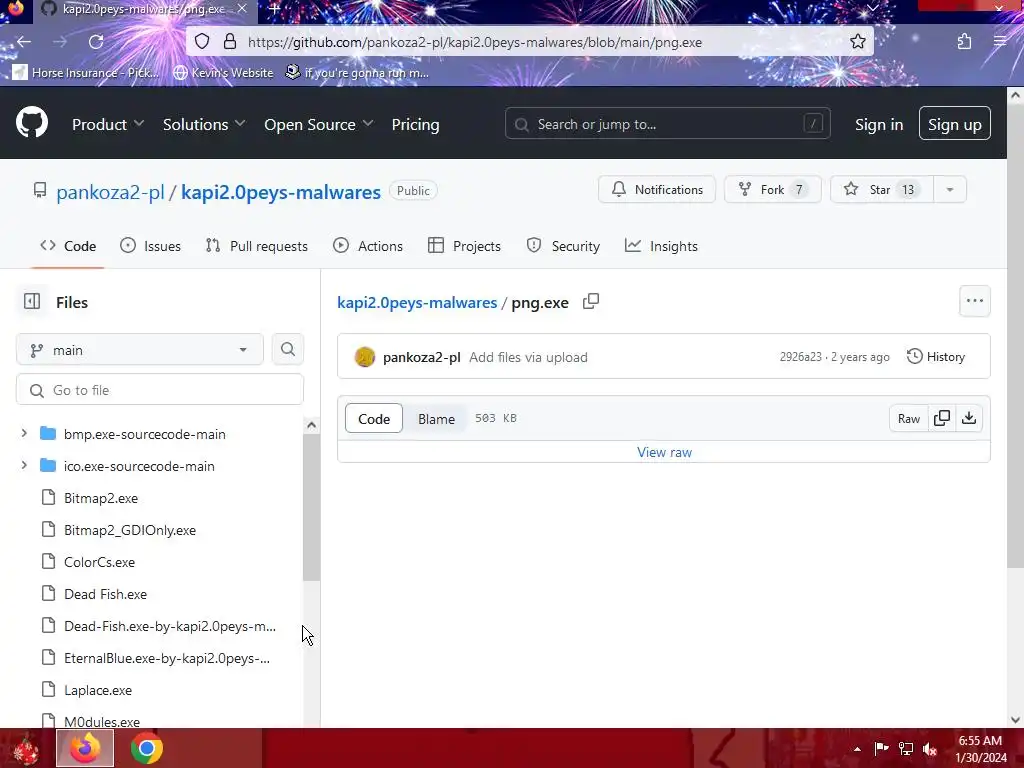1024x768 pixels.
Task: Open the Projects tab
Action: tap(464, 246)
